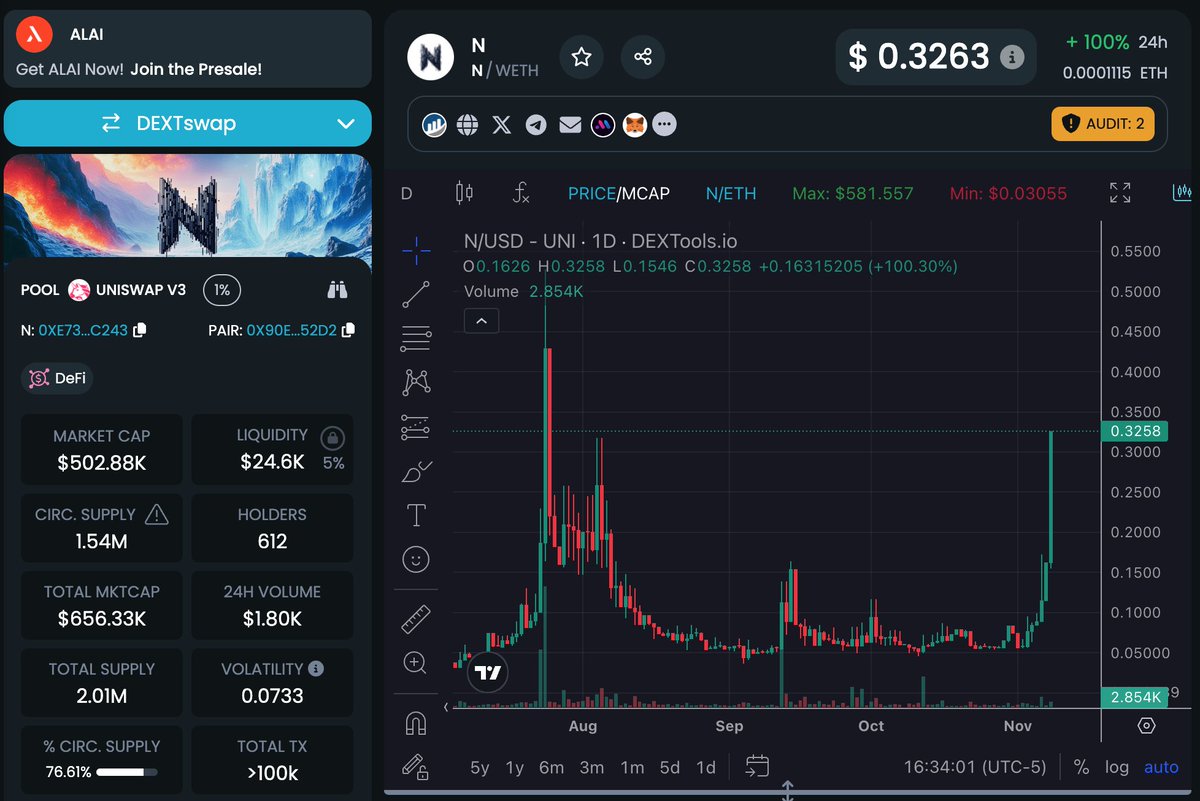Open the indicators fx menu
1200x801 pixels.
point(520,193)
